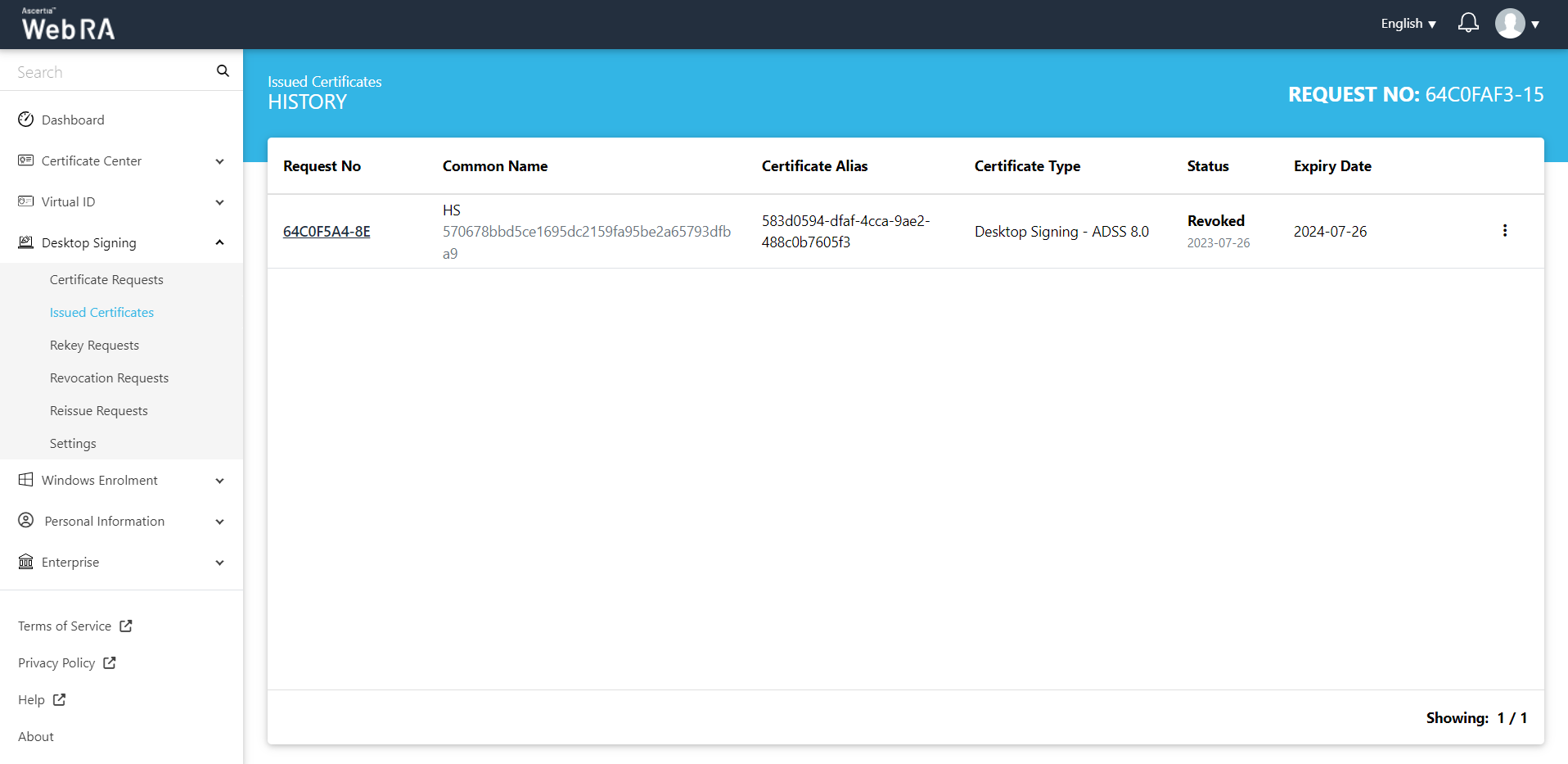
Task: Select Revocation Requests in sidebar
Action: point(109,378)
